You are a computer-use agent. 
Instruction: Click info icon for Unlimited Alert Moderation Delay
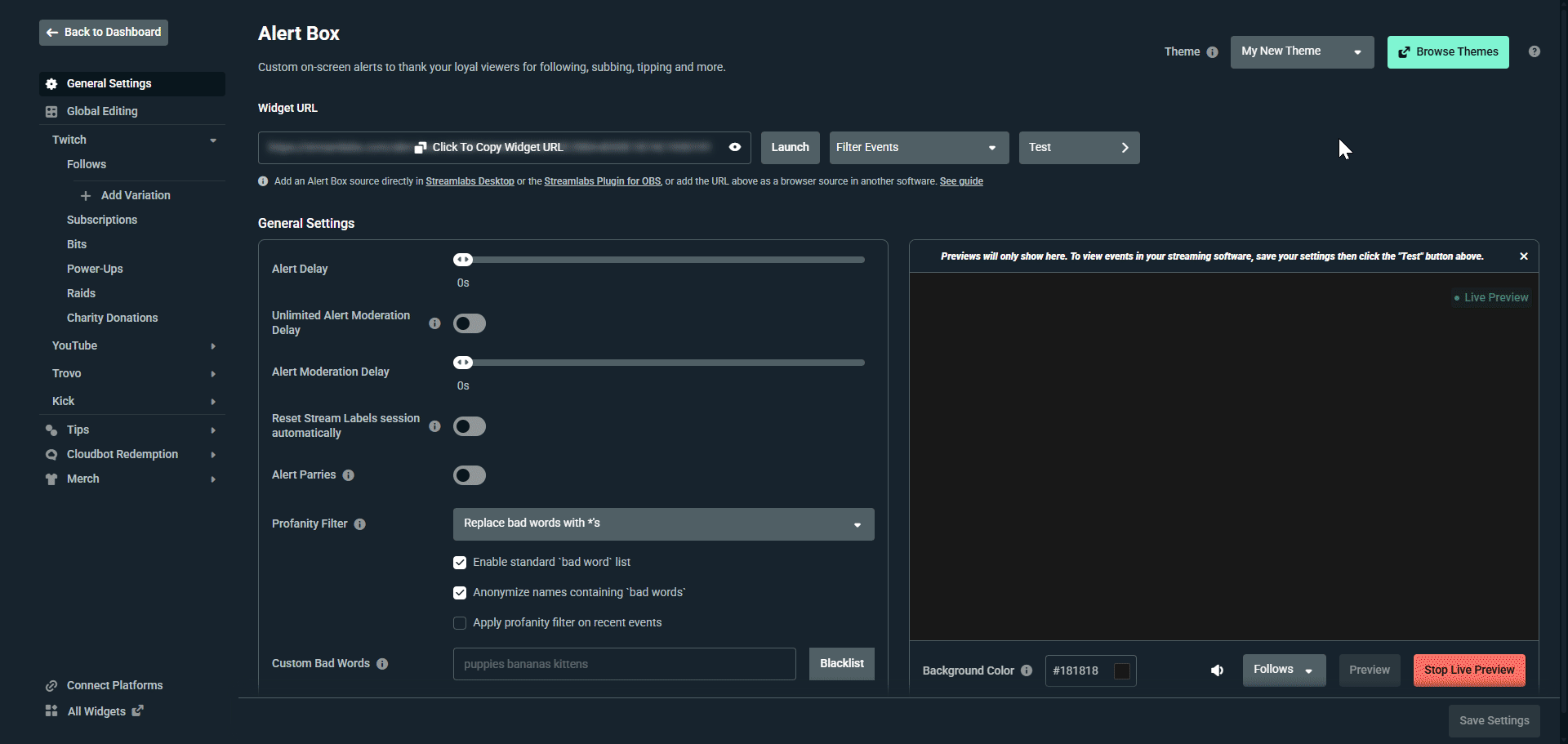[434, 323]
